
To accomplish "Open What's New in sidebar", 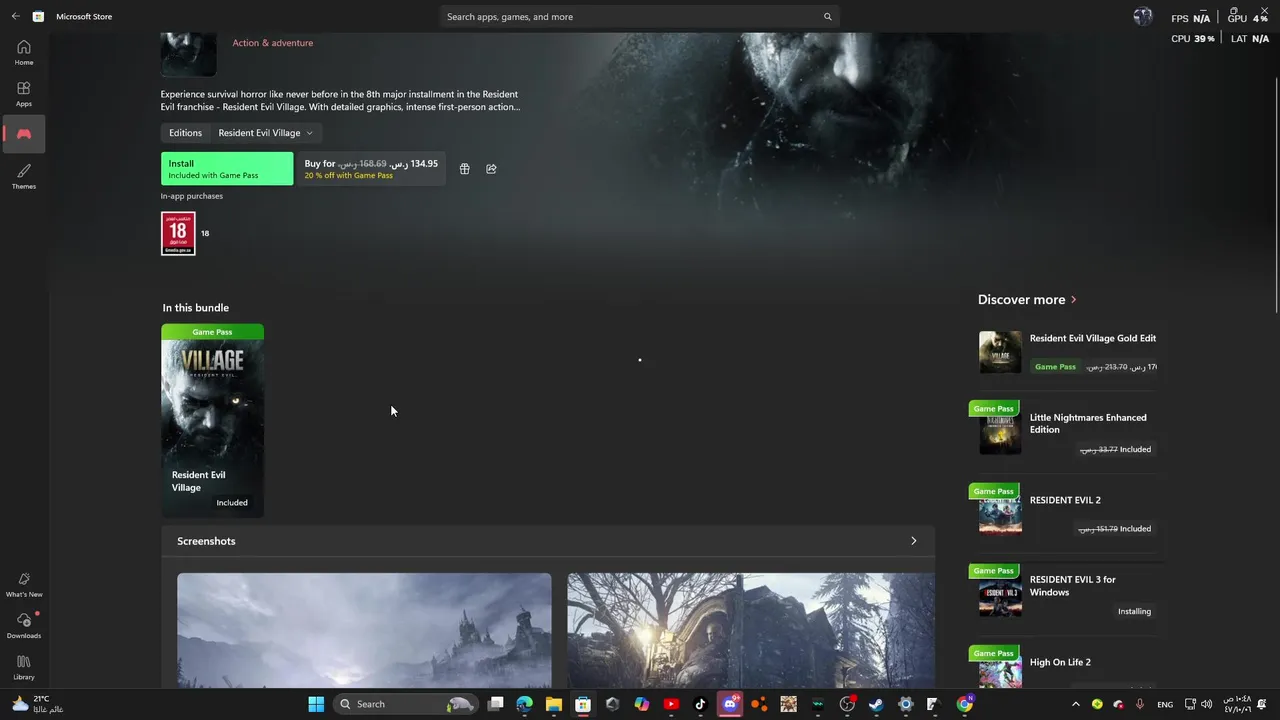I will pos(24,585).
